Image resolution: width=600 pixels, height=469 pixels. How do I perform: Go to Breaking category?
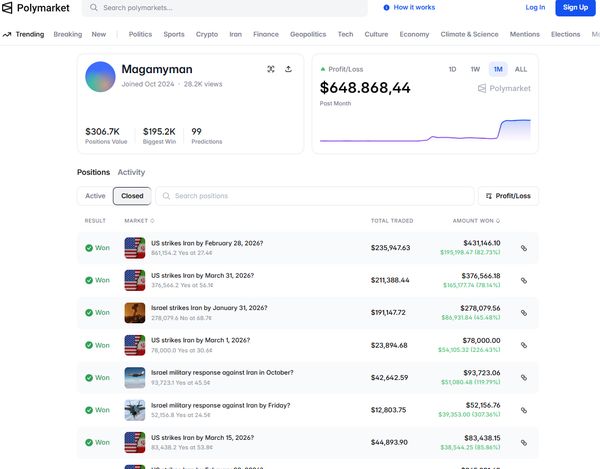click(68, 34)
